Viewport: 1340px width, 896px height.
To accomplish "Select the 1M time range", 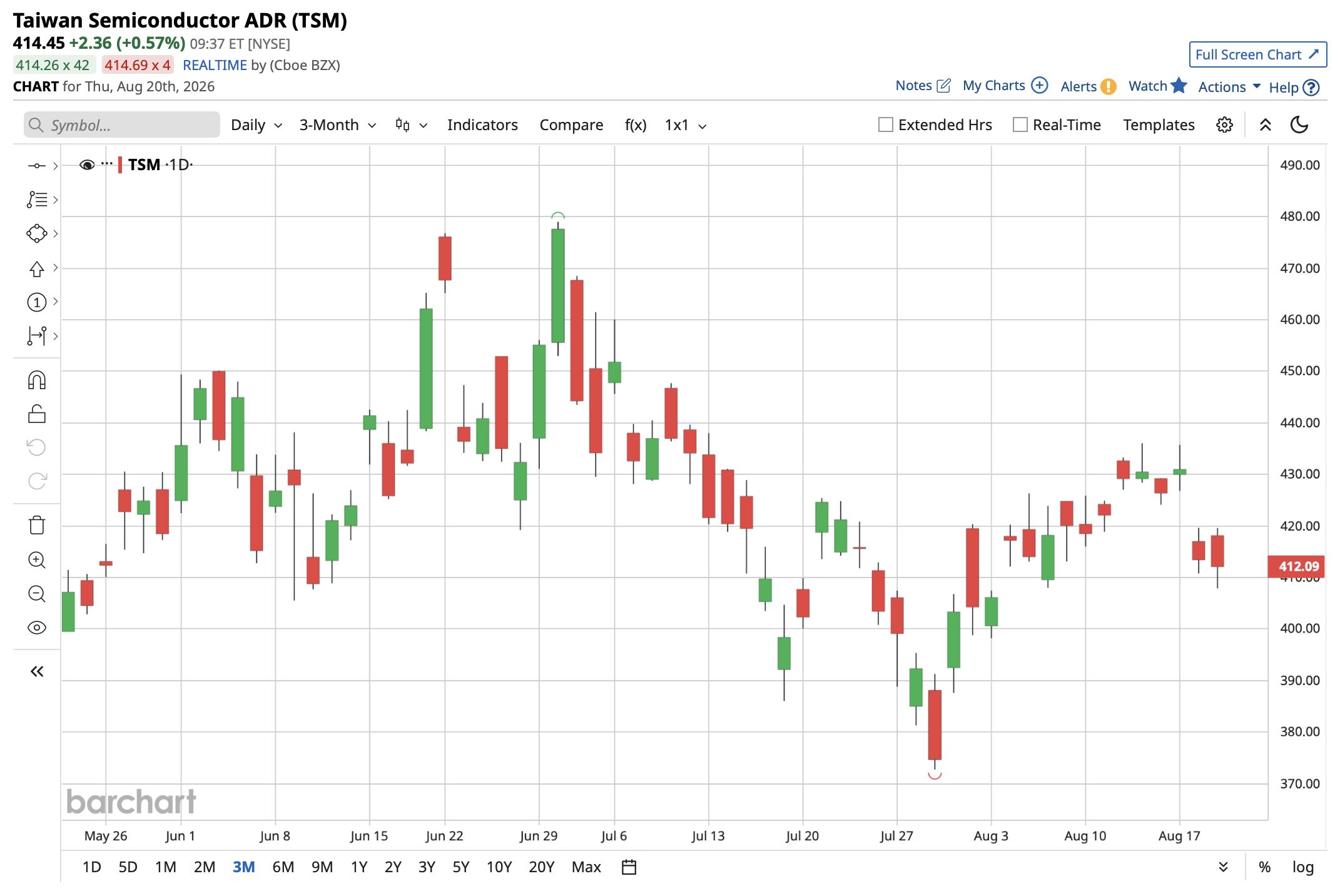I will tap(166, 867).
